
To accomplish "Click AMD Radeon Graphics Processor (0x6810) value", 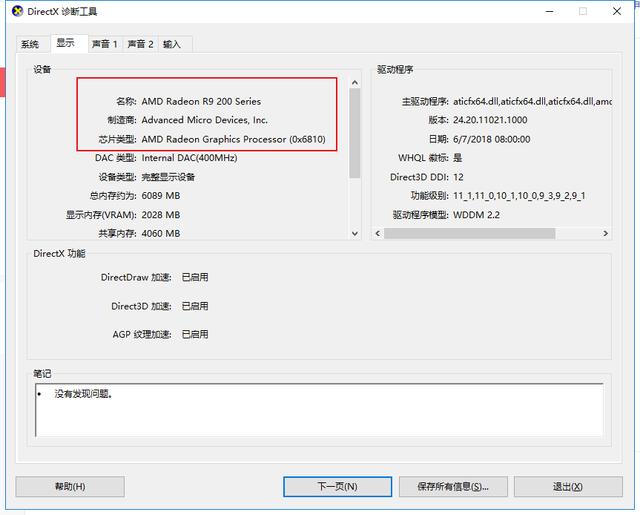I will (x=233, y=139).
